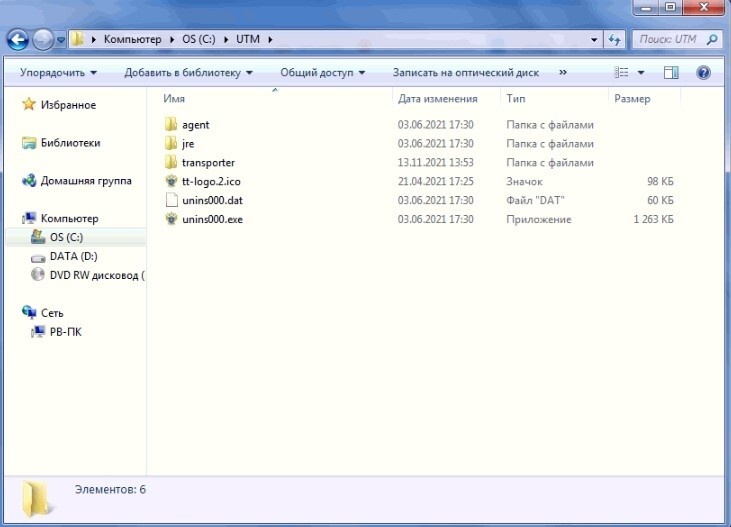
Task: Select the unins000.dat file icon
Action: pyautogui.click(x=172, y=200)
